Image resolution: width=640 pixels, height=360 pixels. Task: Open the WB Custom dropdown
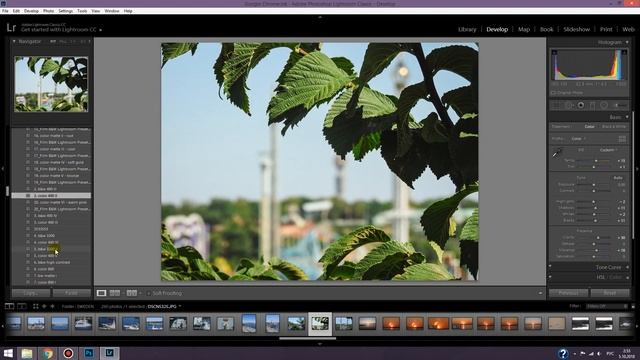(609, 150)
